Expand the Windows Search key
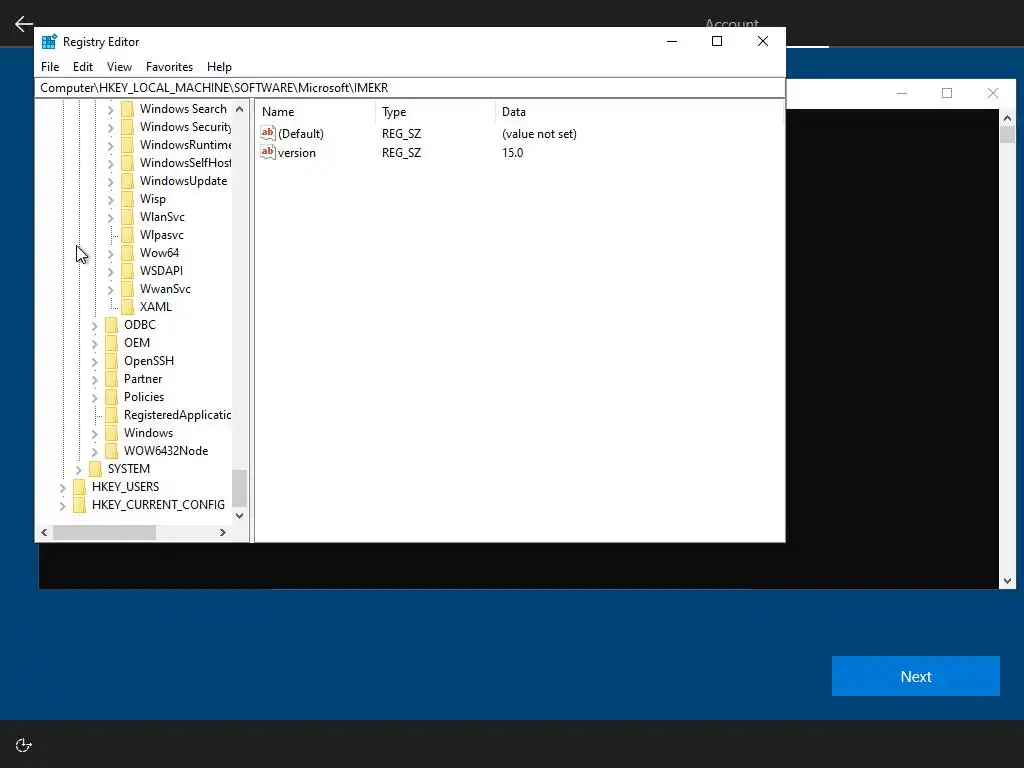Screen dimensions: 1024x768 110,109
